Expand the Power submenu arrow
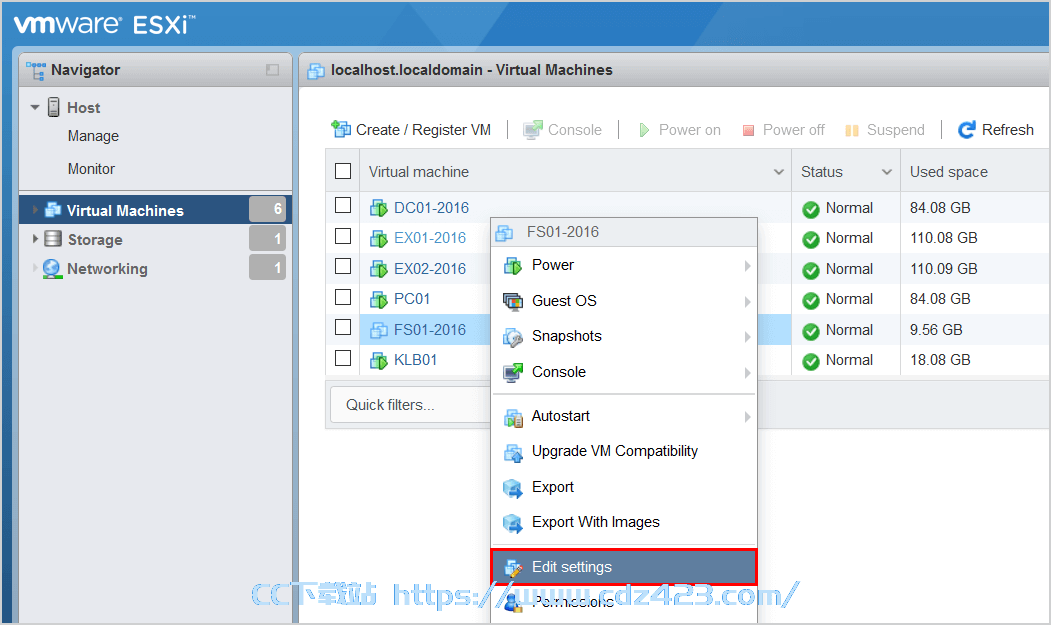1051x625 pixels. point(747,266)
